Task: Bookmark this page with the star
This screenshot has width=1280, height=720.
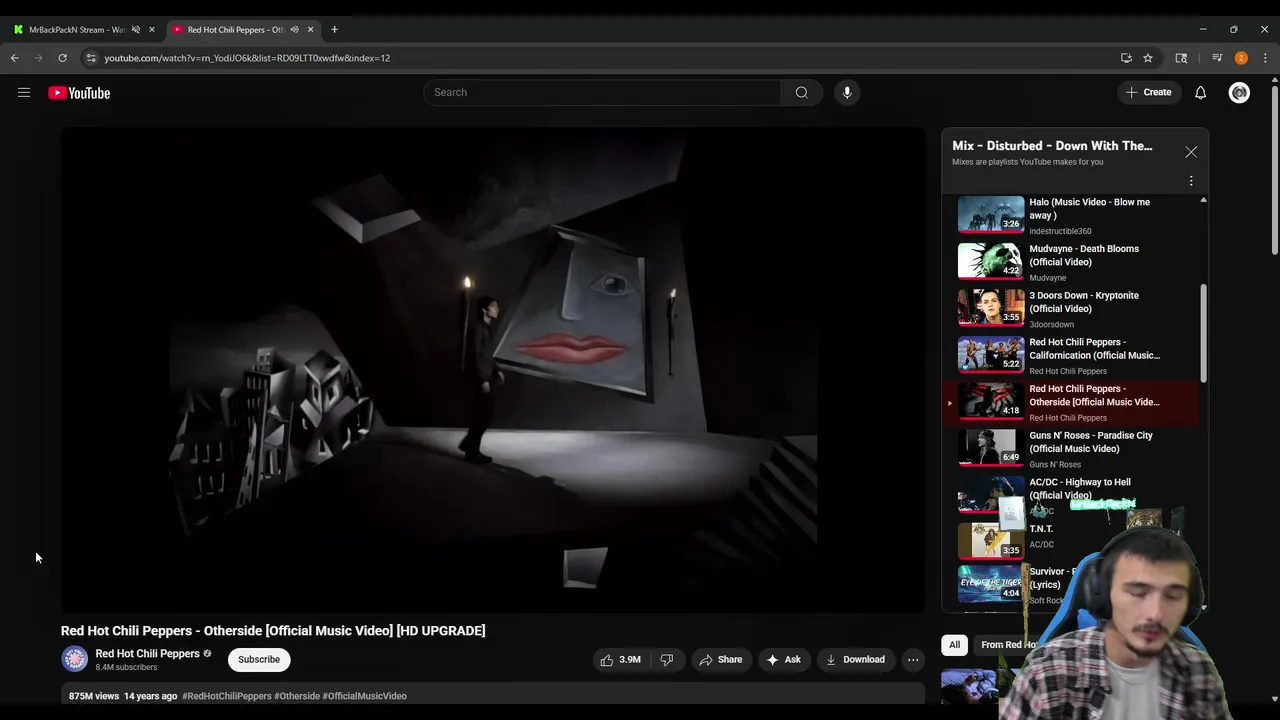Action: click(x=1148, y=58)
